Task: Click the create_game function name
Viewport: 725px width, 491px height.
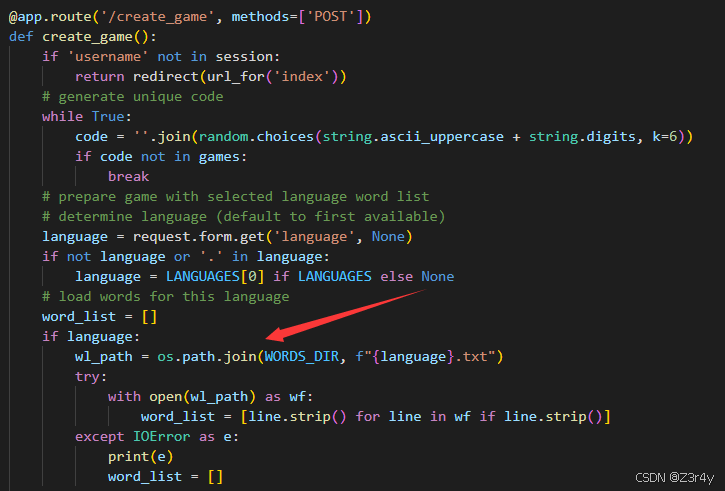Action: click(87, 37)
